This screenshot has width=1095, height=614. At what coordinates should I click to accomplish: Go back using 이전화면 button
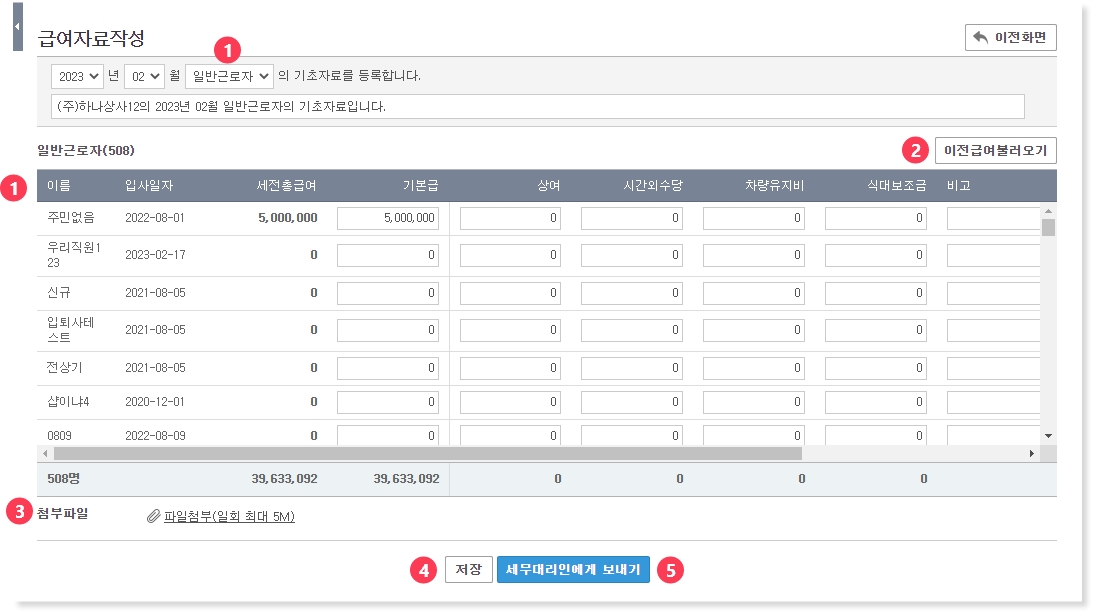click(x=1010, y=37)
